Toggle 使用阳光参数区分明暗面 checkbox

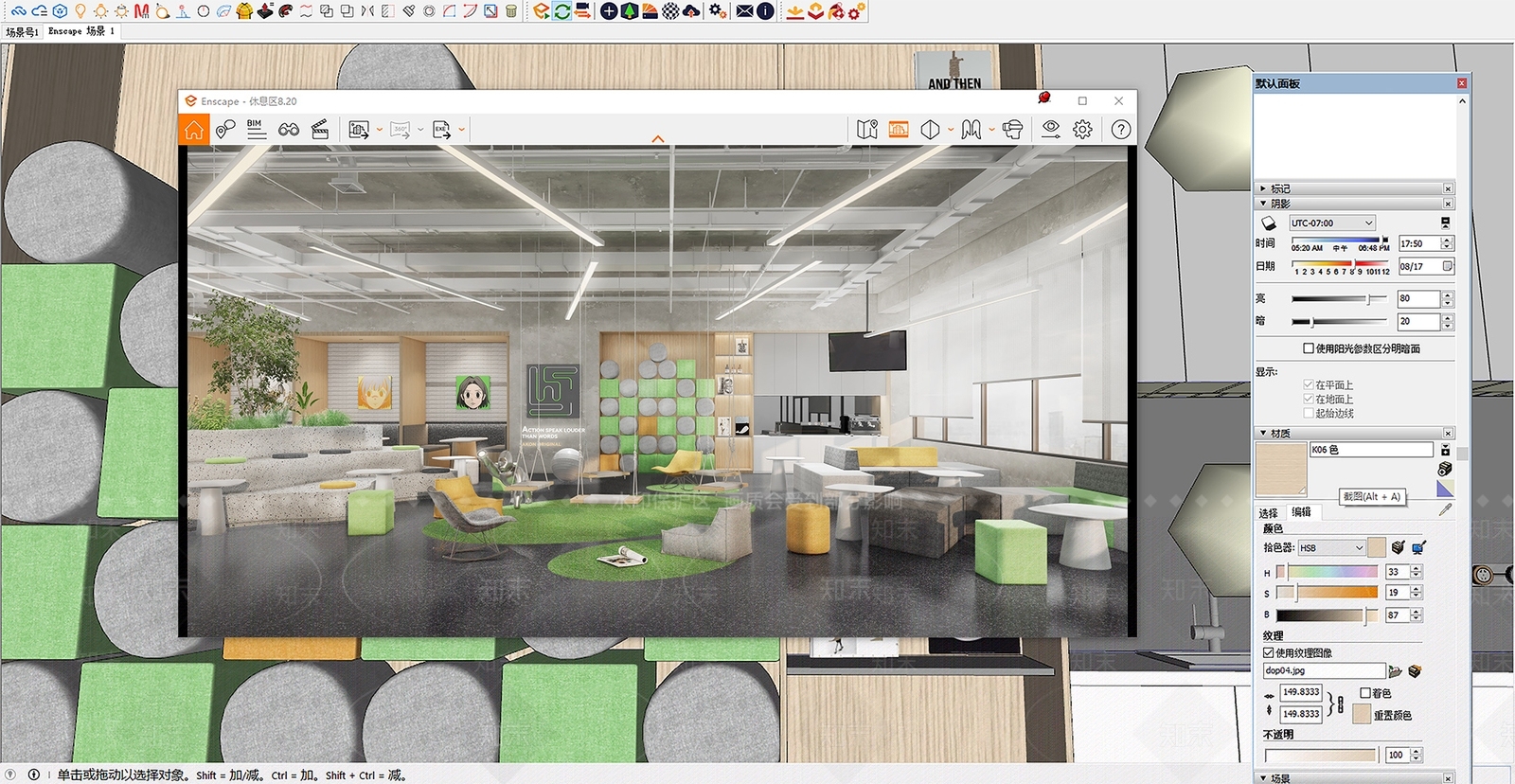coord(1309,348)
